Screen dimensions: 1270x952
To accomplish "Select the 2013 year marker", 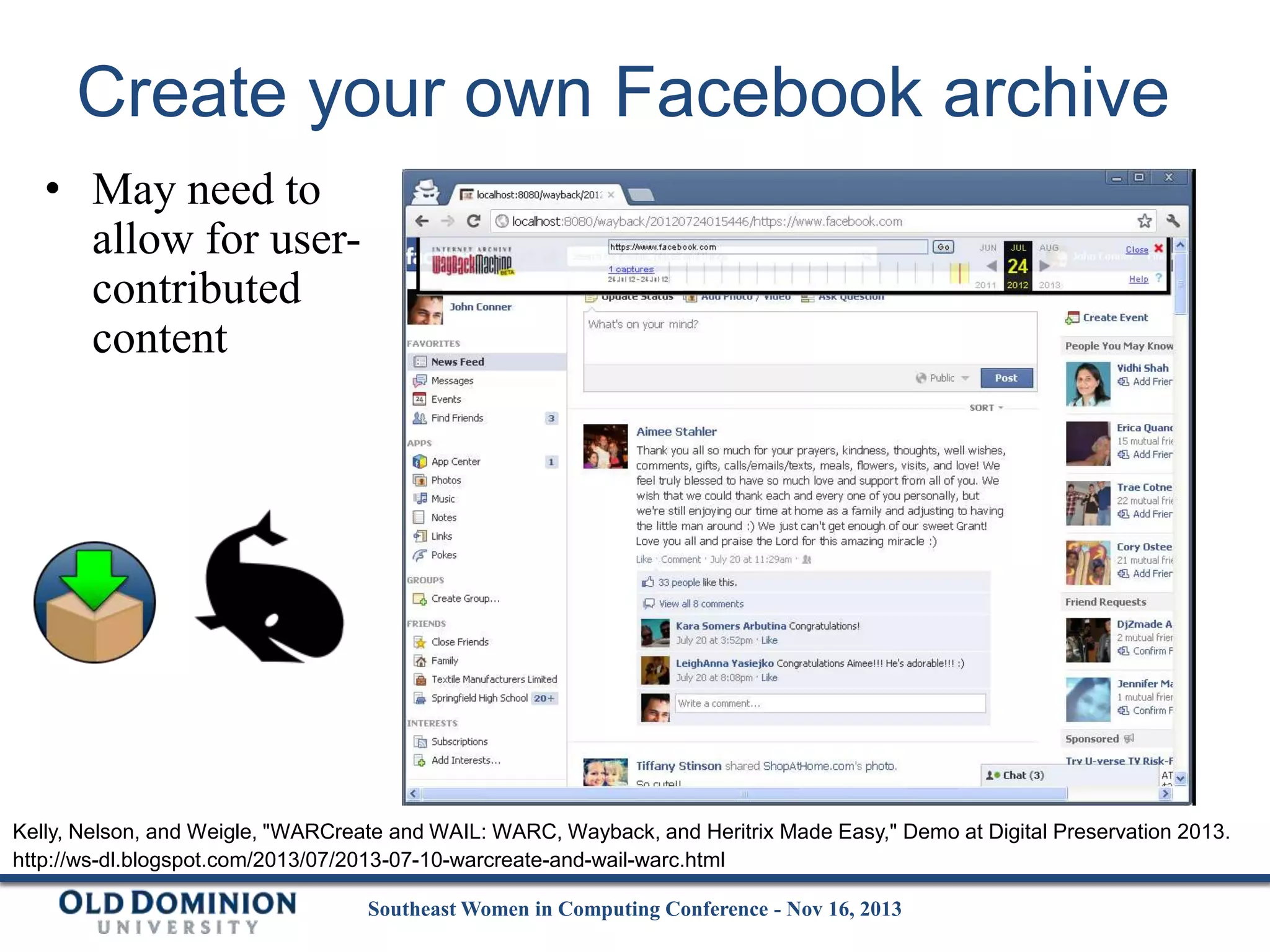I will click(x=1049, y=285).
